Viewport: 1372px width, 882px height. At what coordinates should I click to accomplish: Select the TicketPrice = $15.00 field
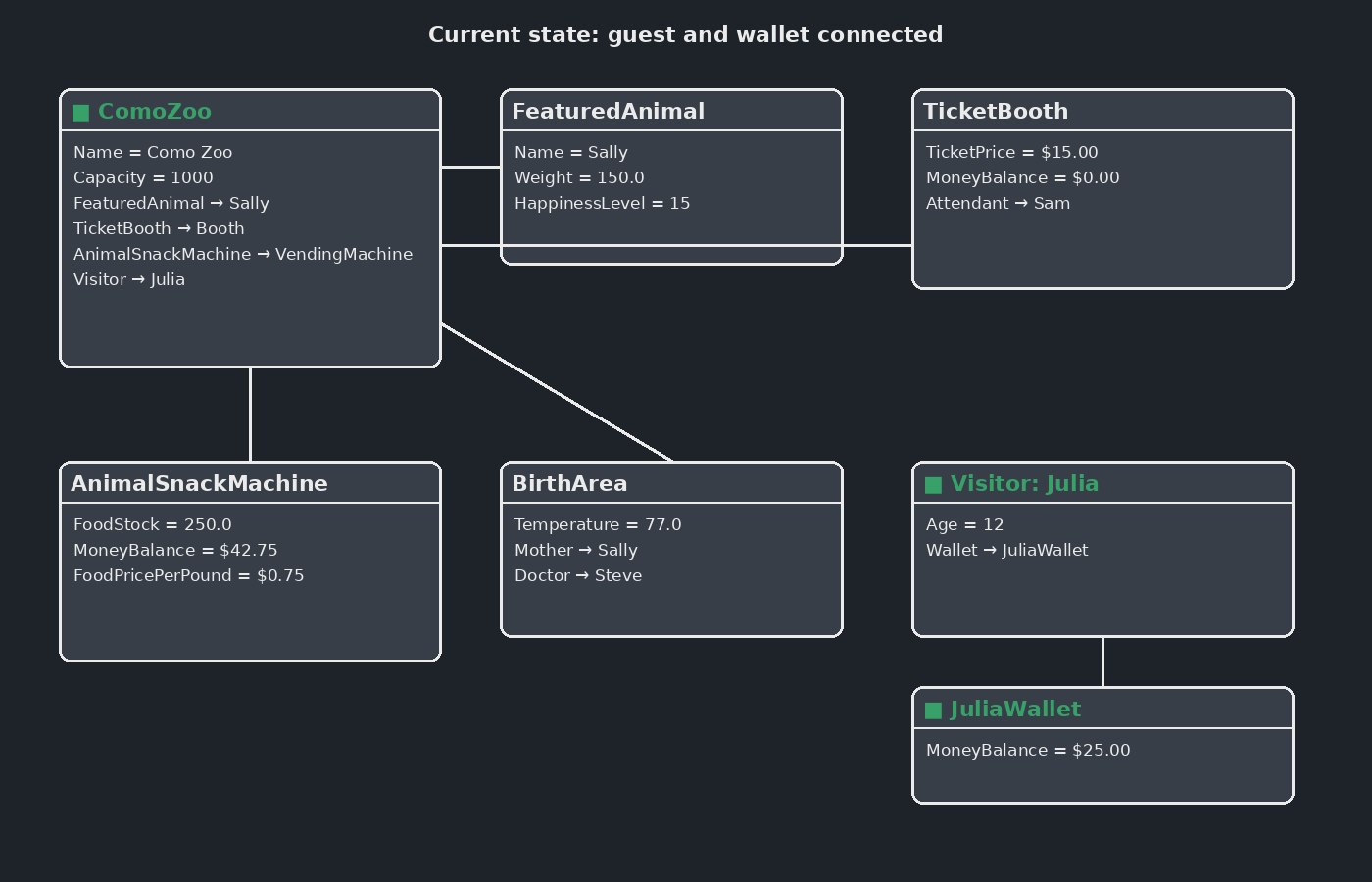[1012, 152]
